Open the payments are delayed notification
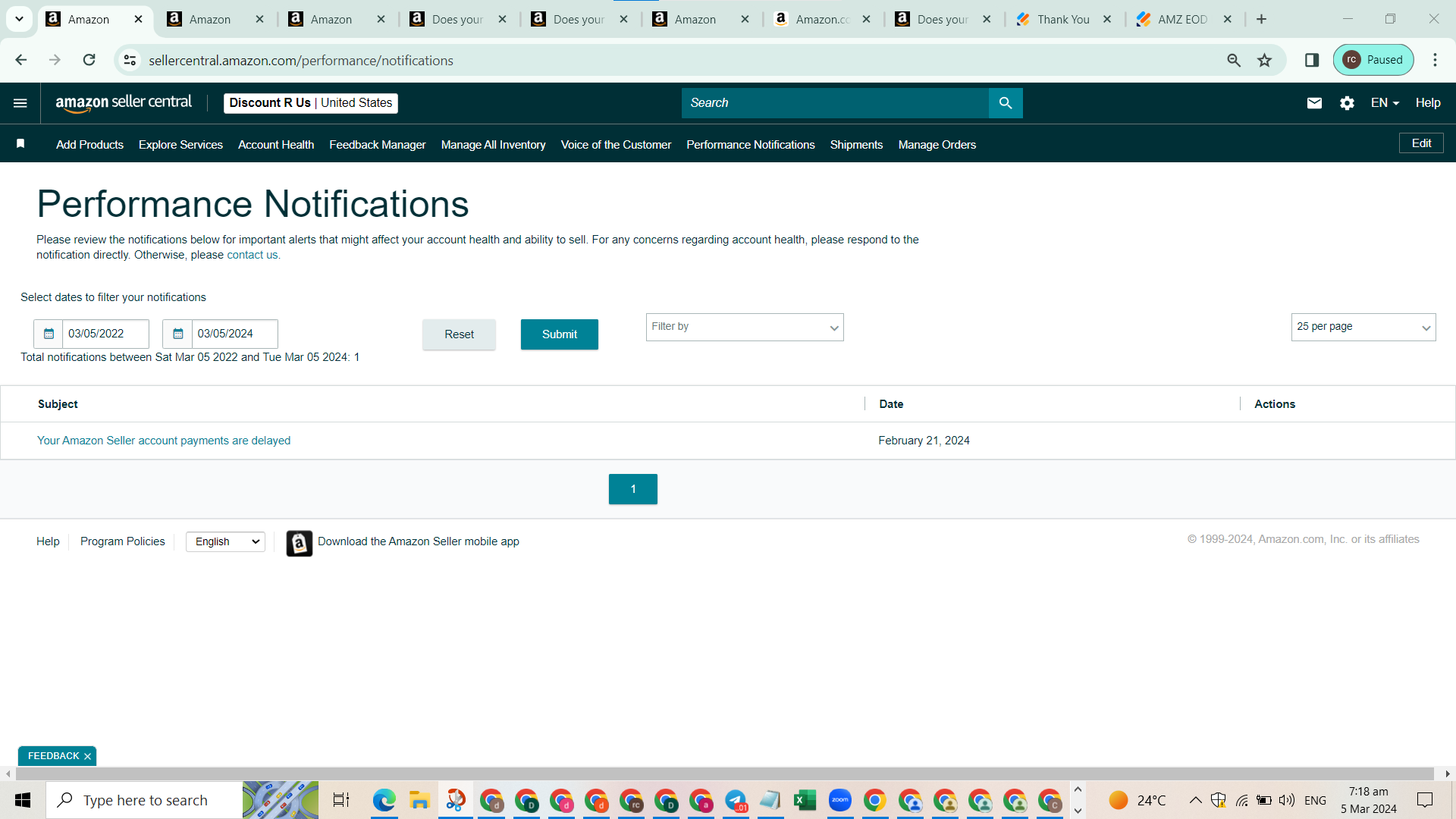1456x819 pixels. pos(164,441)
